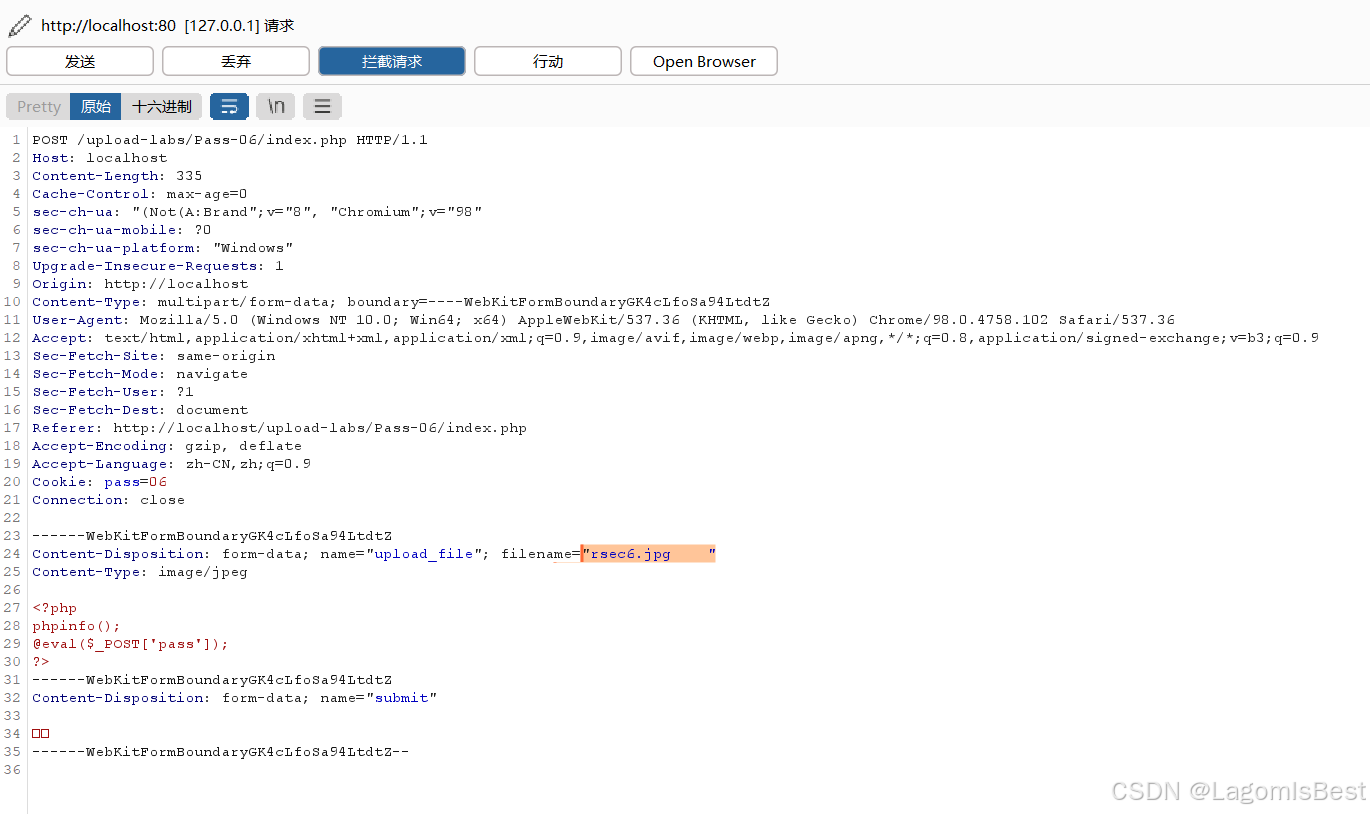Click the sec-ch-ua header line
Image resolution: width=1370 pixels, height=814 pixels.
(x=257, y=212)
